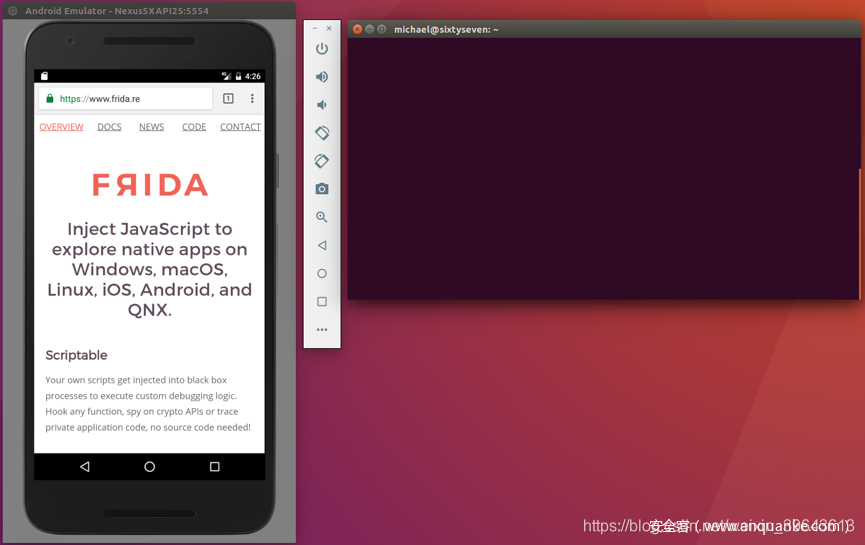
Task: Activate the emulator zoom magnifier icon
Action: [x=322, y=217]
